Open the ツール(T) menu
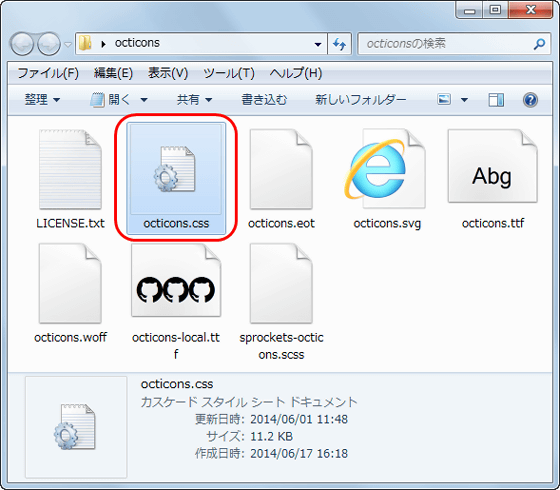 tap(229, 73)
